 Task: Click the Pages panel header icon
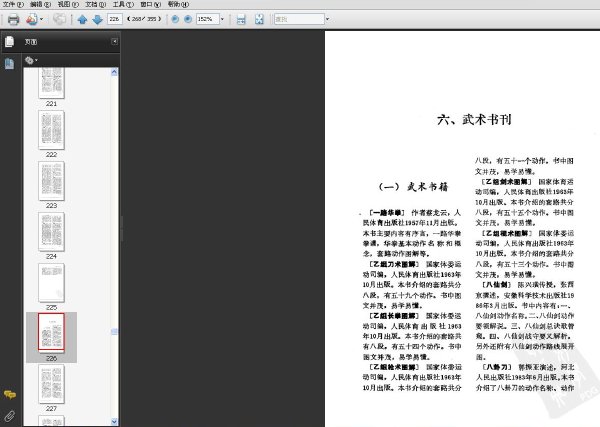(10, 41)
